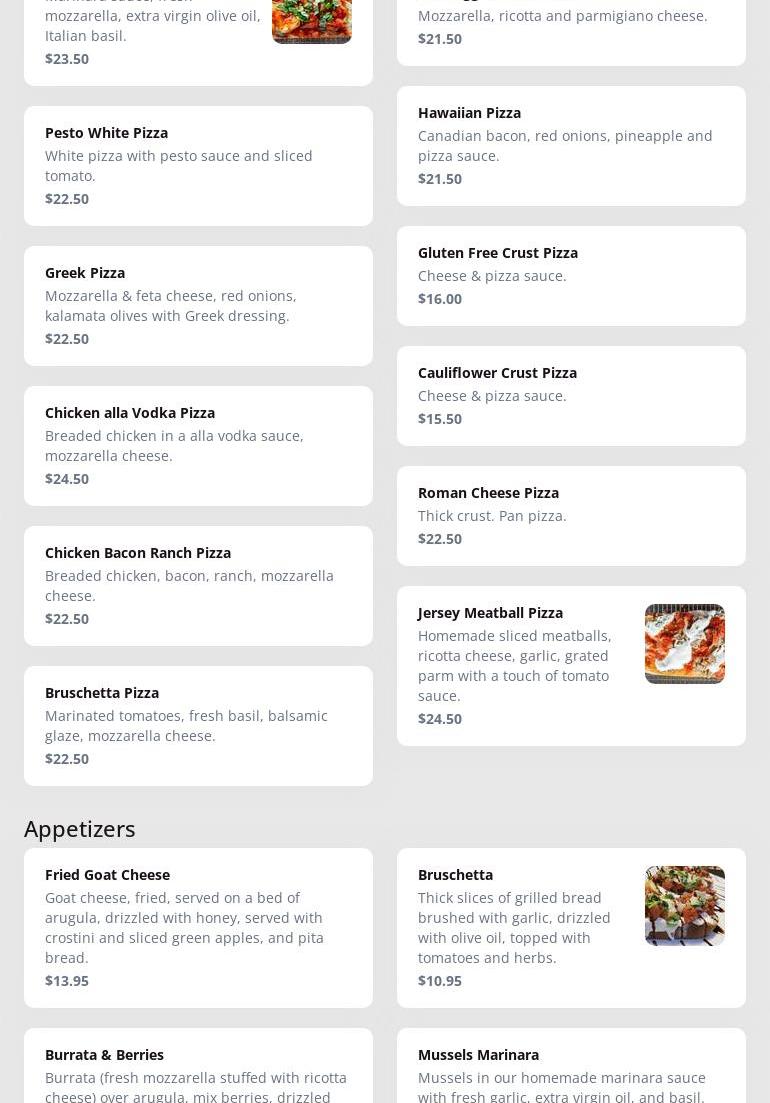
Task: Open the Bruschetta appetizer photo
Action: click(684, 906)
